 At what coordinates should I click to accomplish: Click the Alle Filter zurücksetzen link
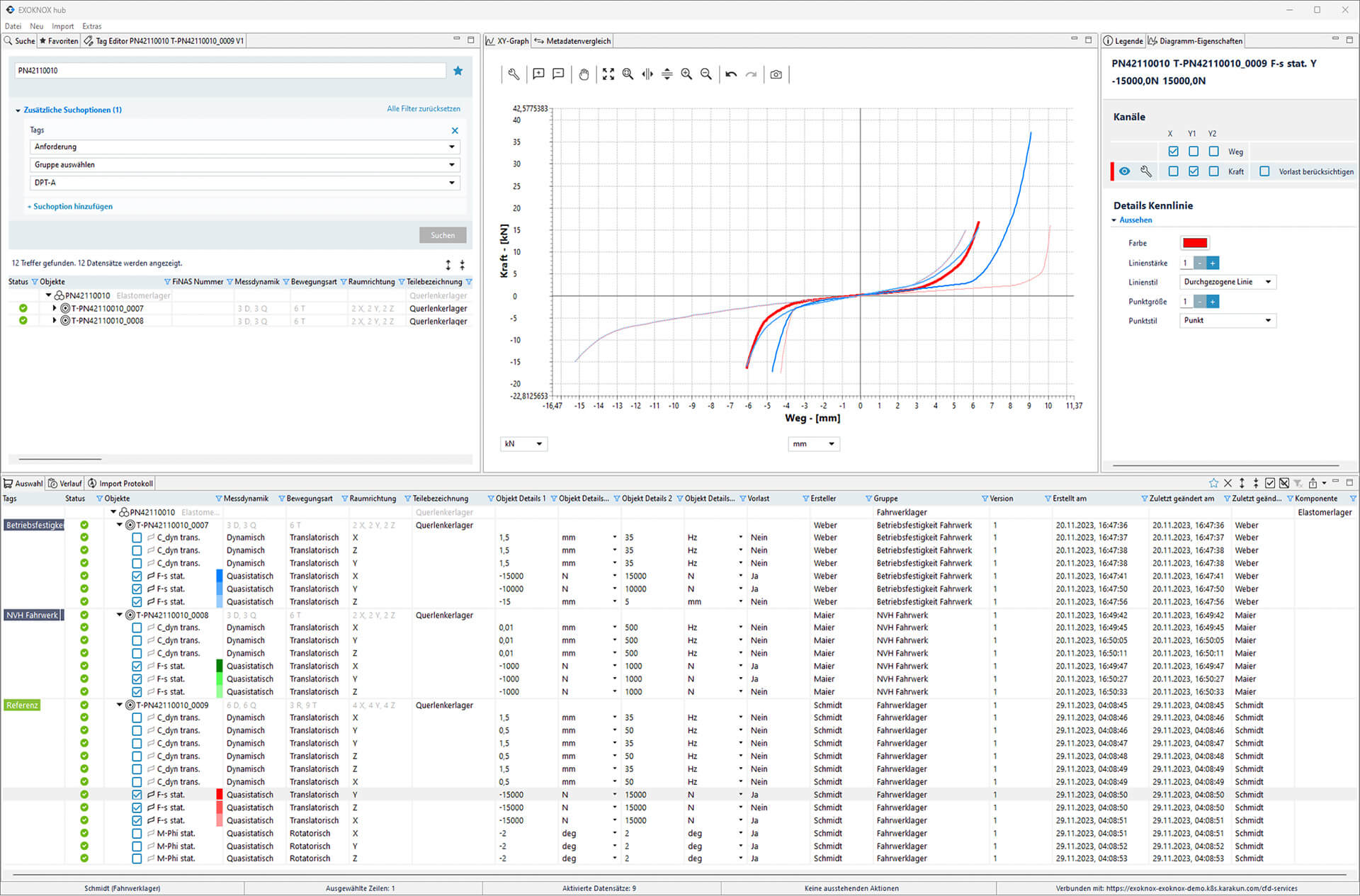423,108
